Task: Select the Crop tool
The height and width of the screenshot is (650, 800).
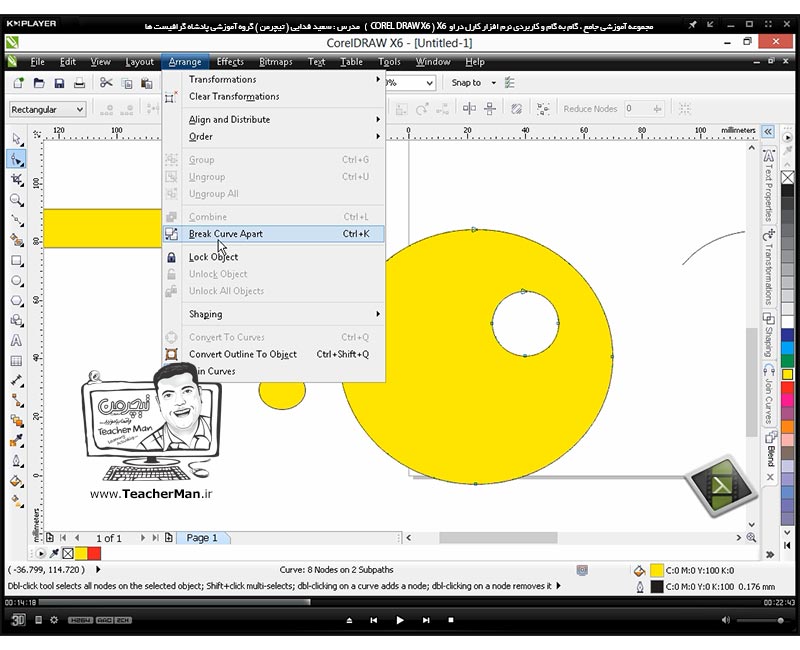Action: pyautogui.click(x=16, y=179)
